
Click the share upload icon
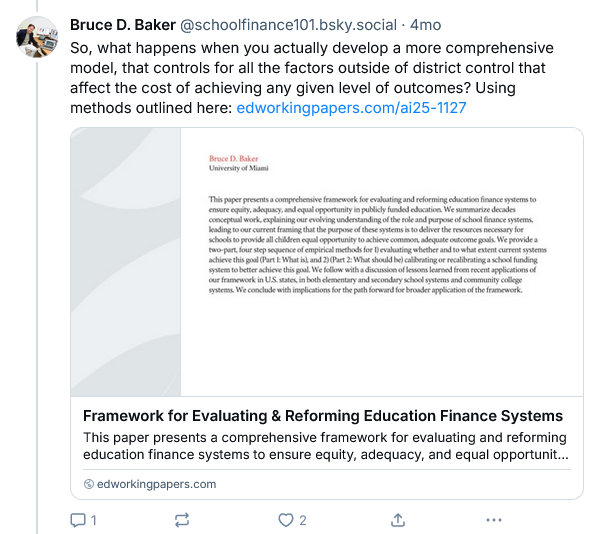click(x=397, y=520)
